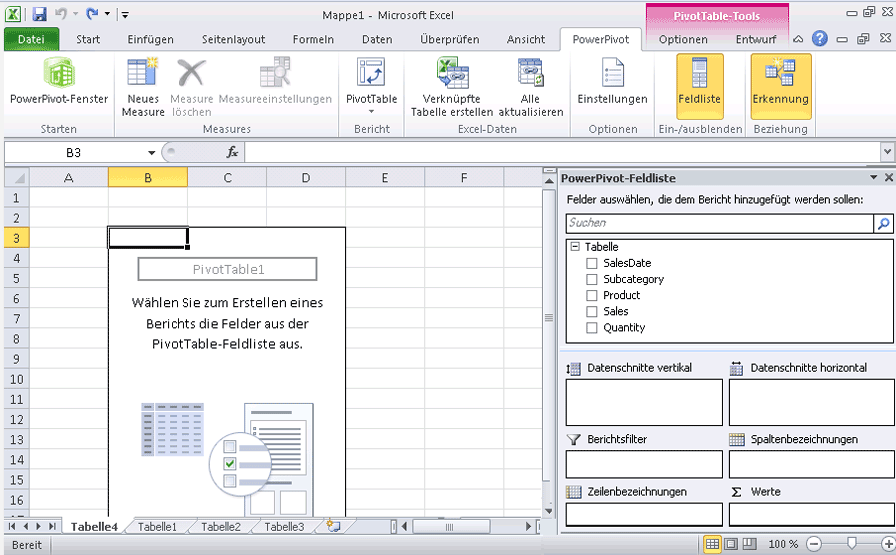The width and height of the screenshot is (896, 555).
Task: Switch to the Einfügen tab
Action: [150, 39]
